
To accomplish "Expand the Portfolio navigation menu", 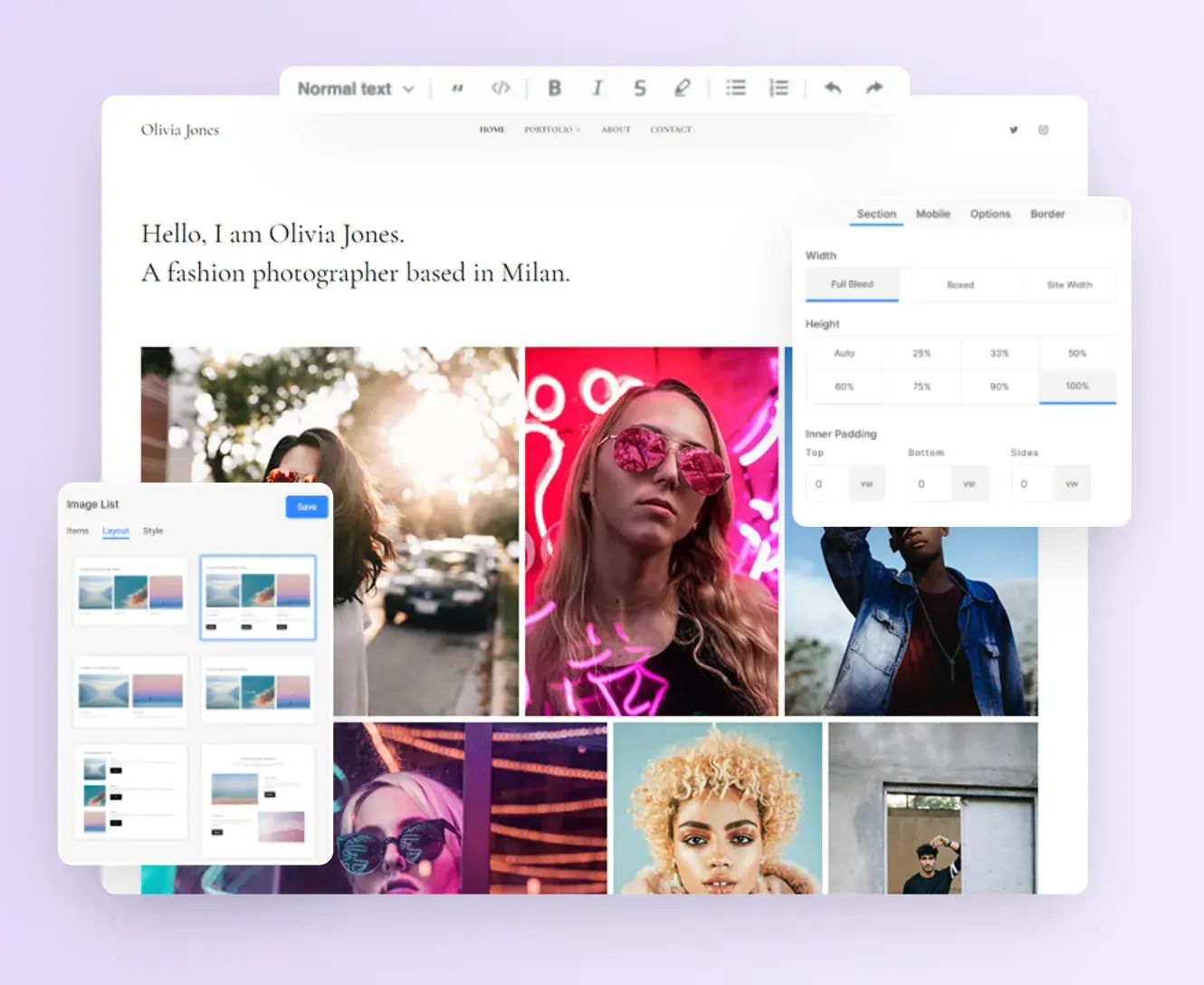I will tap(552, 129).
